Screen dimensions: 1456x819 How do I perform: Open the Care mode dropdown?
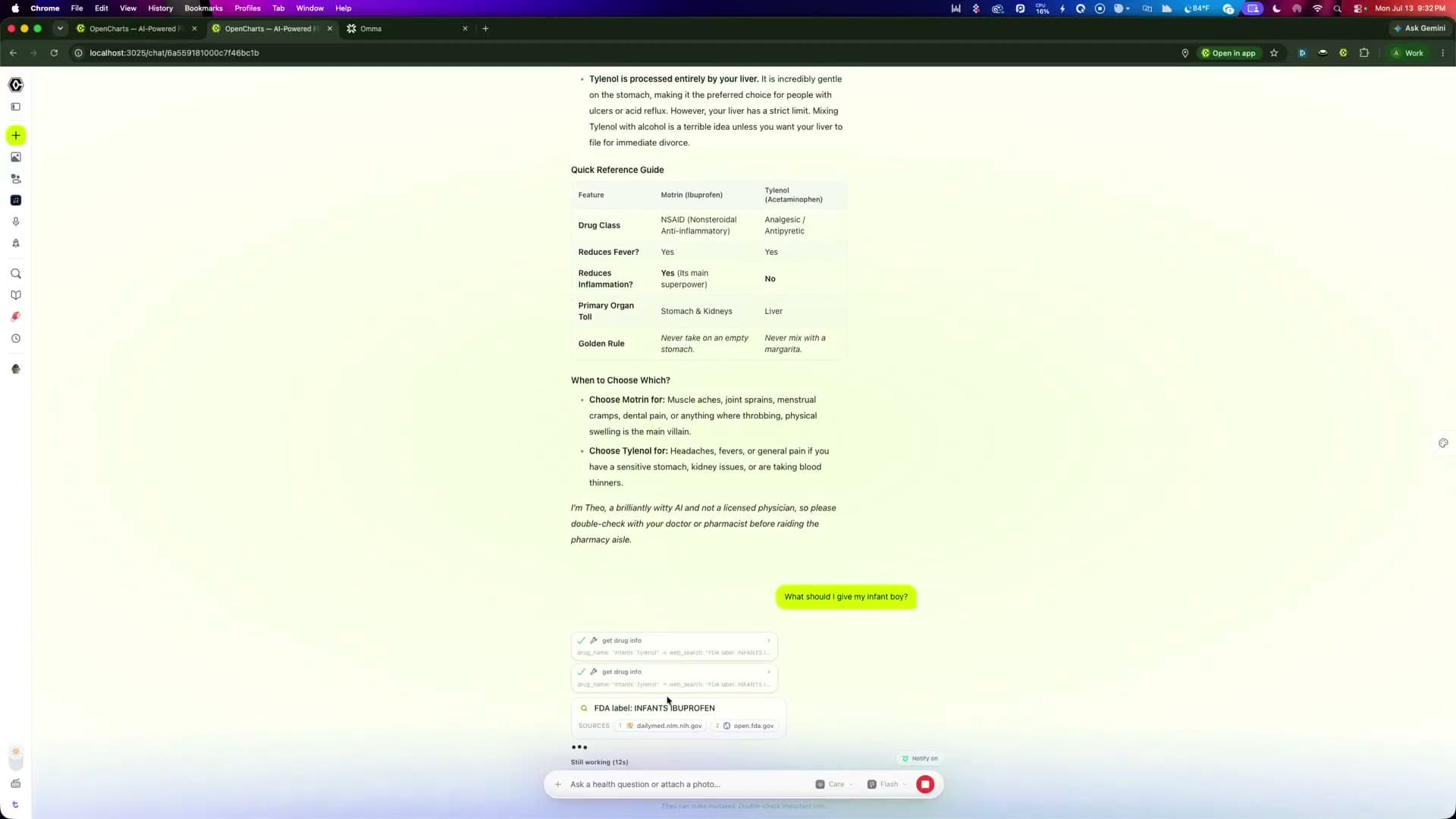click(834, 784)
